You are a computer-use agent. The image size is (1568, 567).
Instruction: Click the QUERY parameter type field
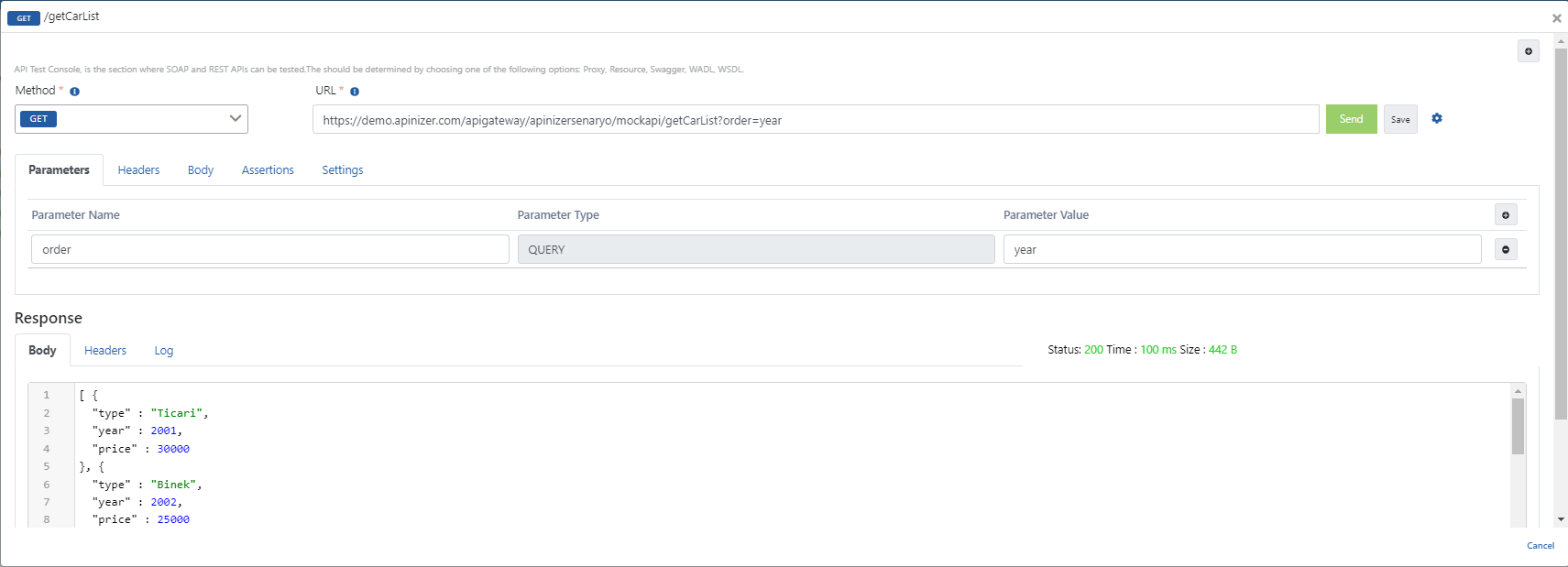755,249
